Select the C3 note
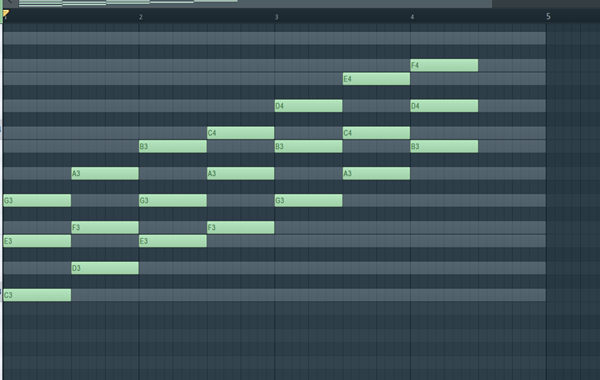 [37, 295]
